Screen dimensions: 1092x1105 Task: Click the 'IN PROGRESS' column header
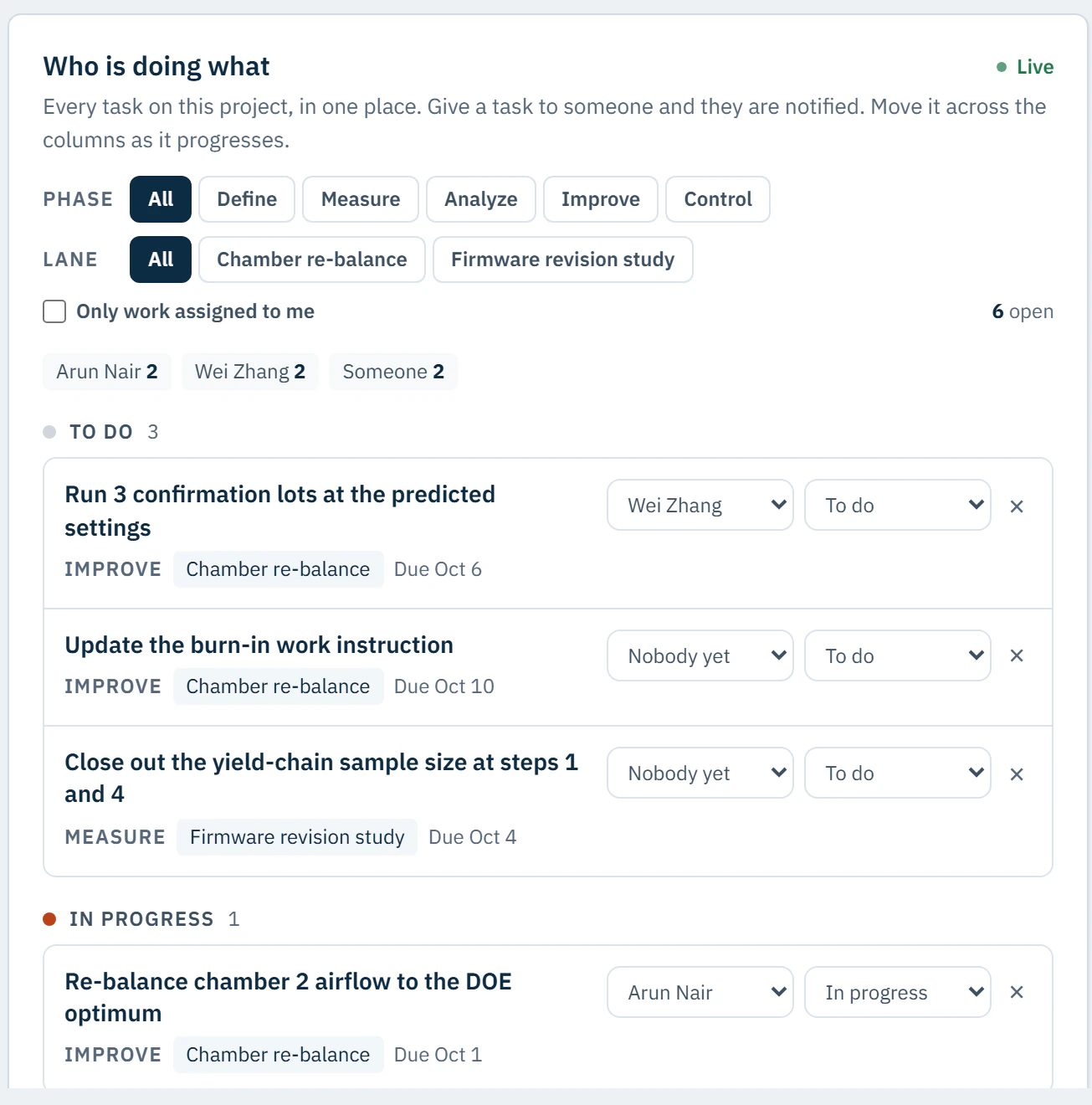coord(141,919)
